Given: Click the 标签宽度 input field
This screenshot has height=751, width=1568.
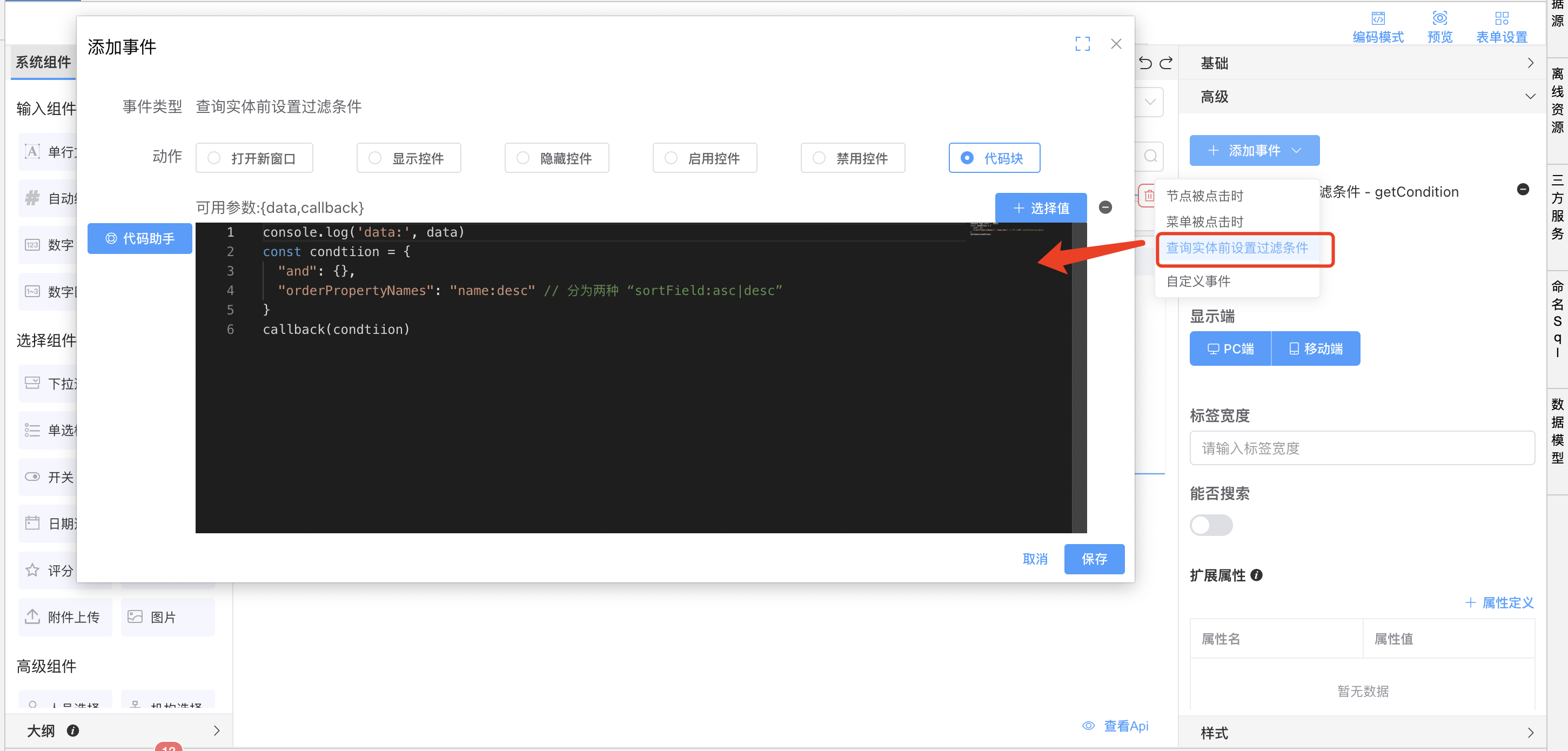Looking at the screenshot, I should [1361, 448].
